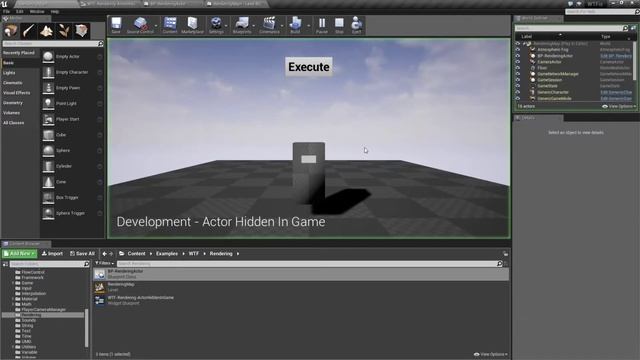This screenshot has height=360, width=640.
Task: Expand the Game folder in tree
Action: tap(13, 283)
